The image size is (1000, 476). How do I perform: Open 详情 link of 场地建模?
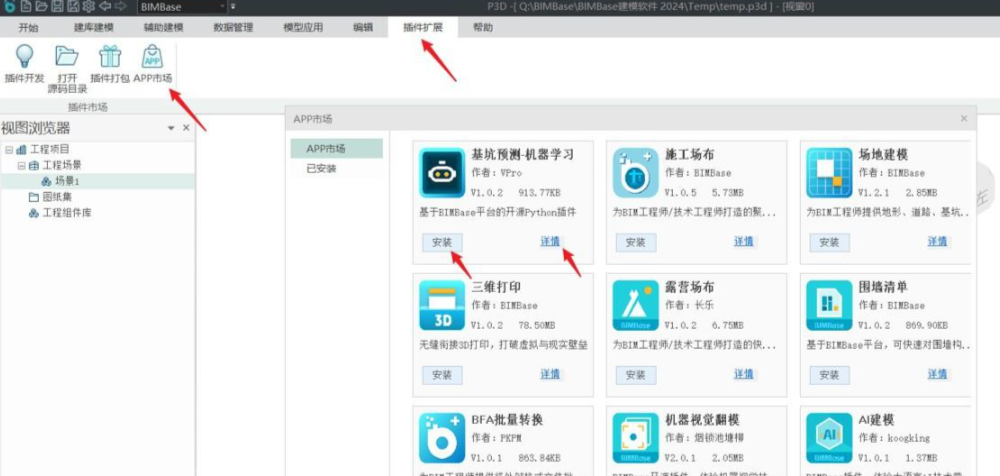coord(938,241)
